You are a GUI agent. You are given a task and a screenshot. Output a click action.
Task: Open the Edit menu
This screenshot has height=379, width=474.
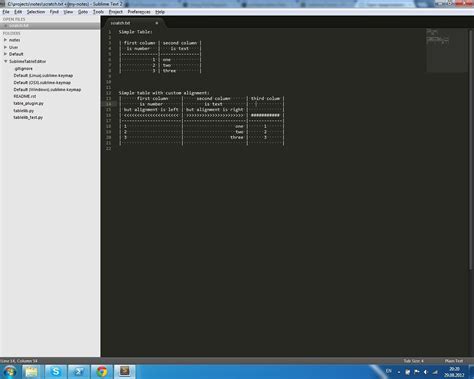18,12
